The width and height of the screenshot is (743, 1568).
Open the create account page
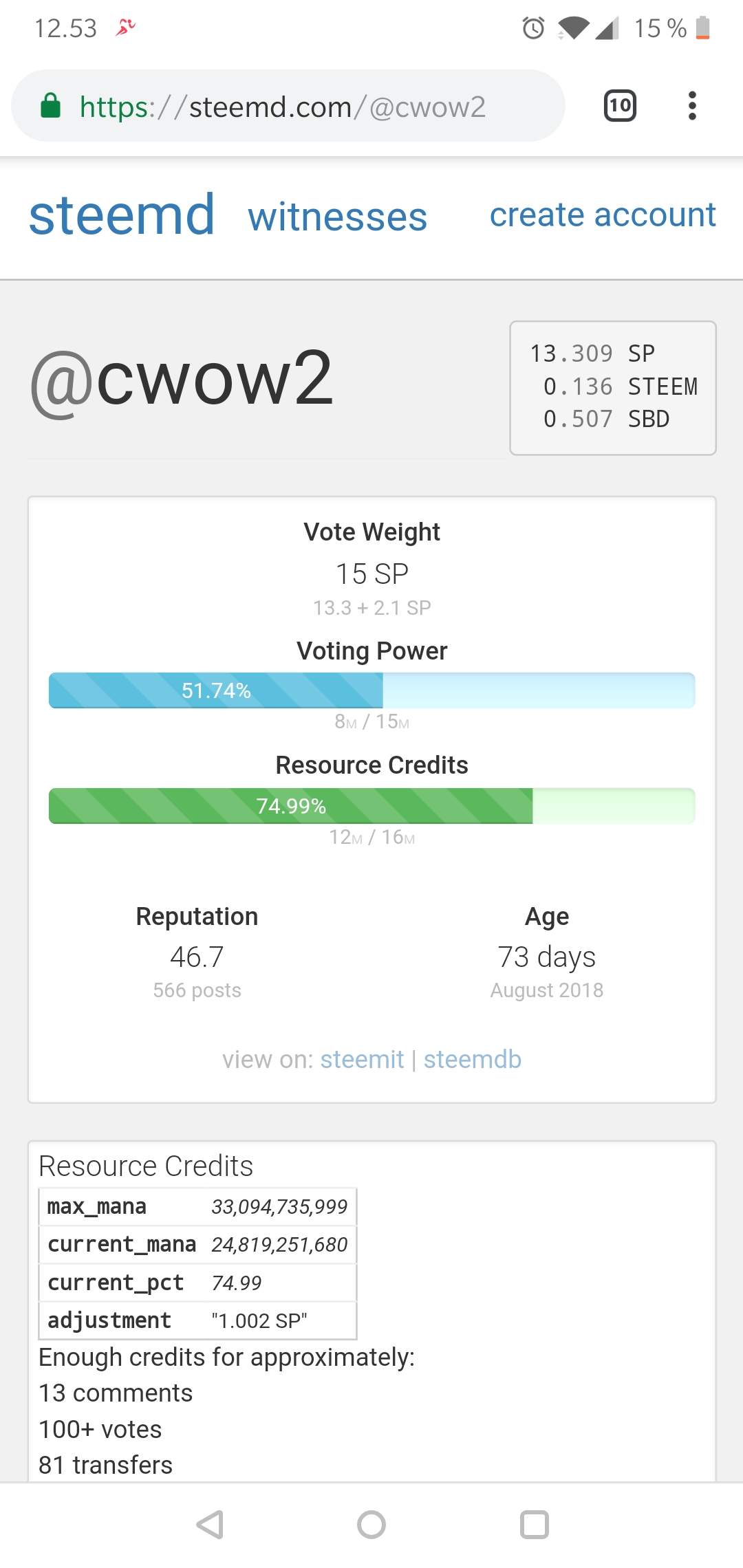(602, 215)
